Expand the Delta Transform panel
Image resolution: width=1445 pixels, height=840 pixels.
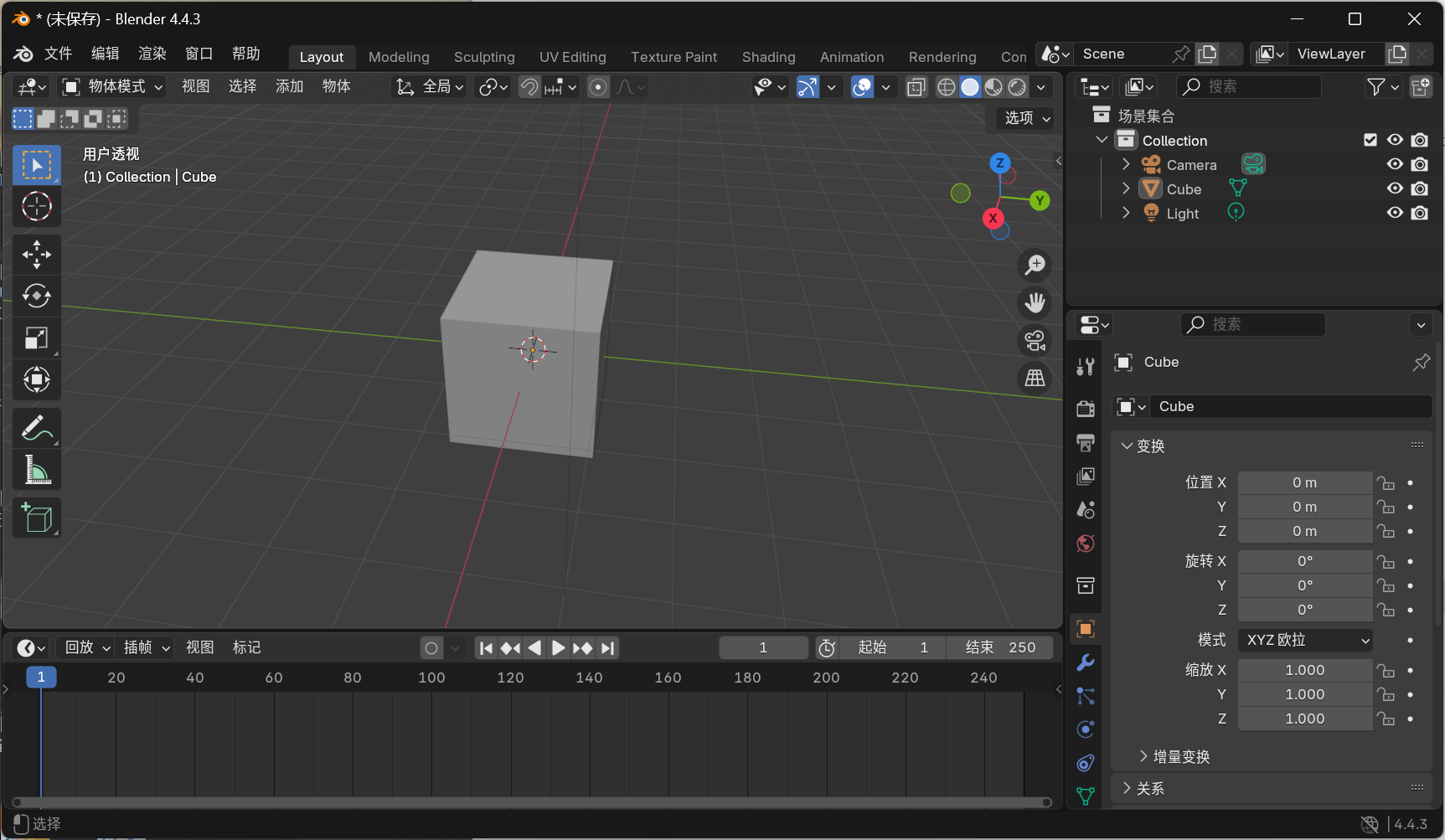coord(1174,756)
